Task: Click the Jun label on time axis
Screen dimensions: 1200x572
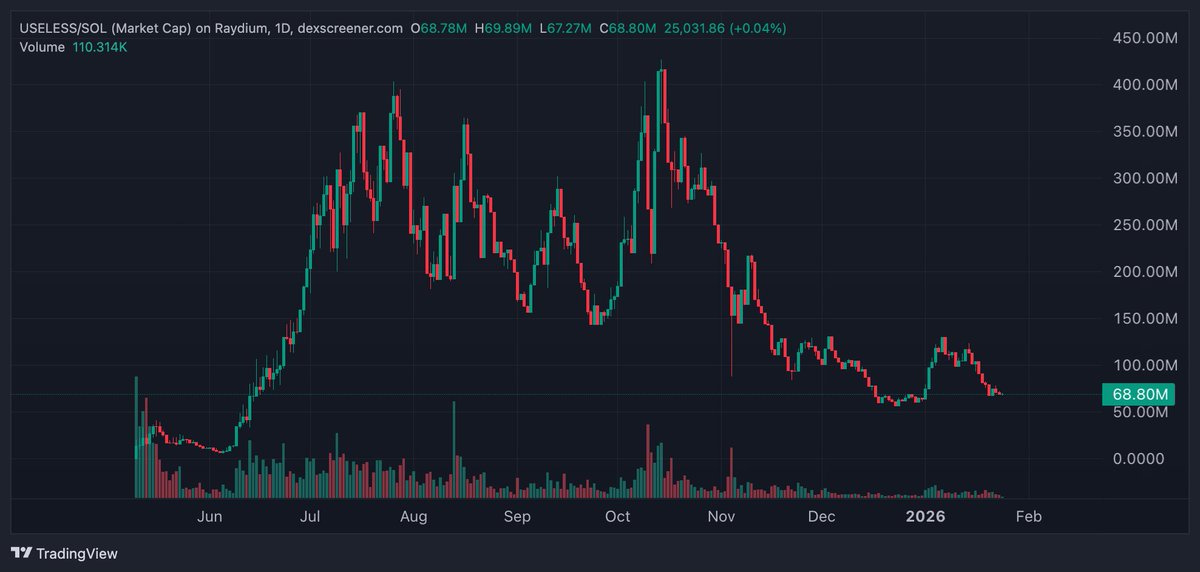Action: coord(210,517)
